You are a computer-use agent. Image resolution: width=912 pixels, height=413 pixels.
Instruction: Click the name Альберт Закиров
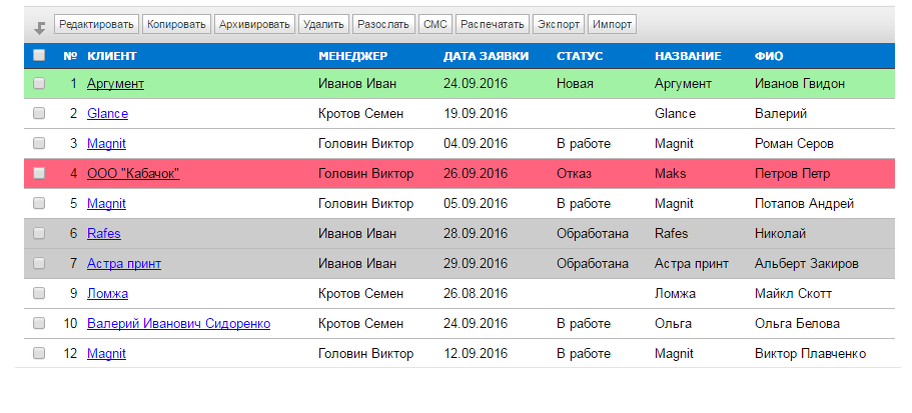807,264
